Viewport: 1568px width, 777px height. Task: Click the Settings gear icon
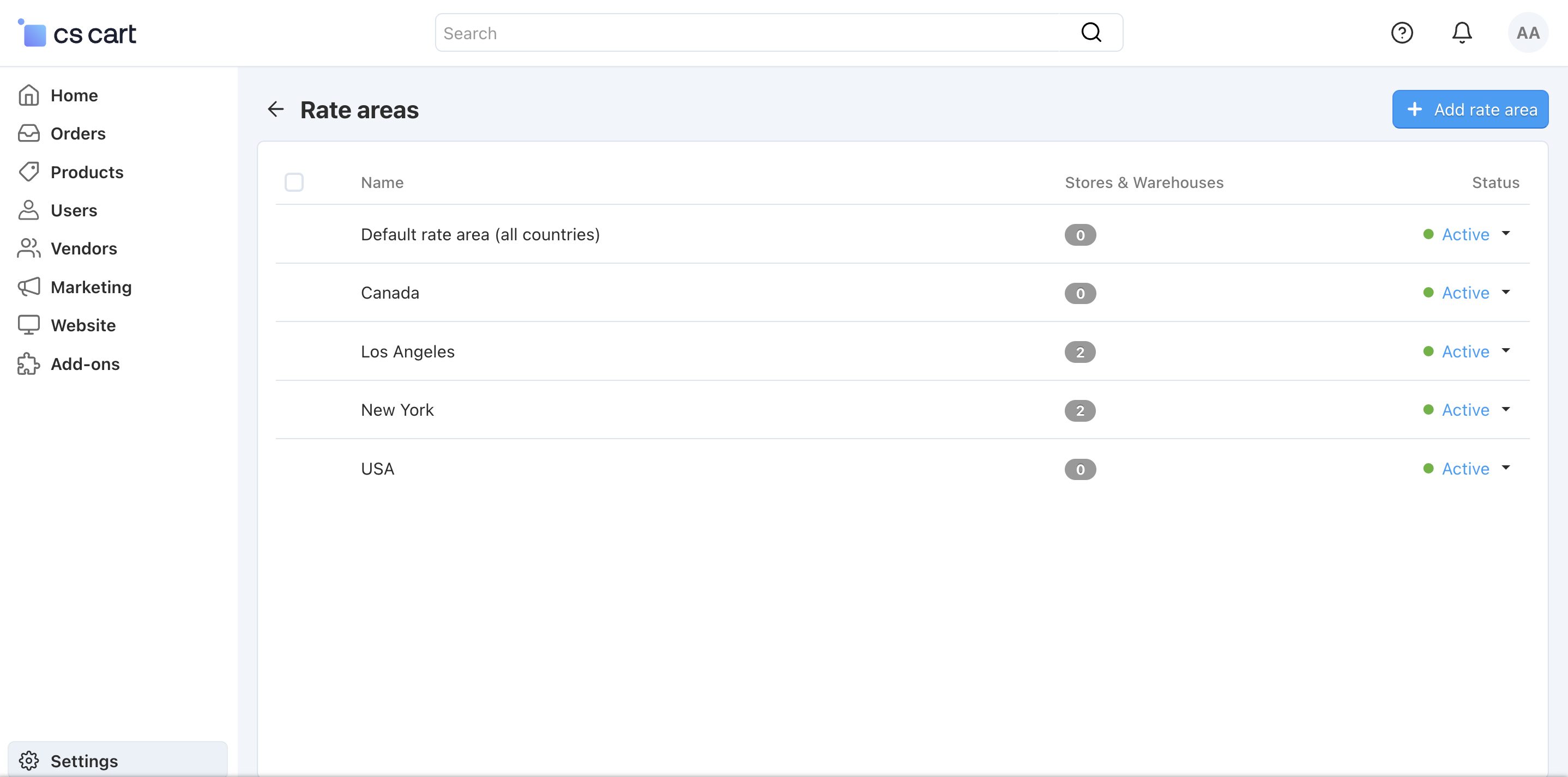(28, 761)
